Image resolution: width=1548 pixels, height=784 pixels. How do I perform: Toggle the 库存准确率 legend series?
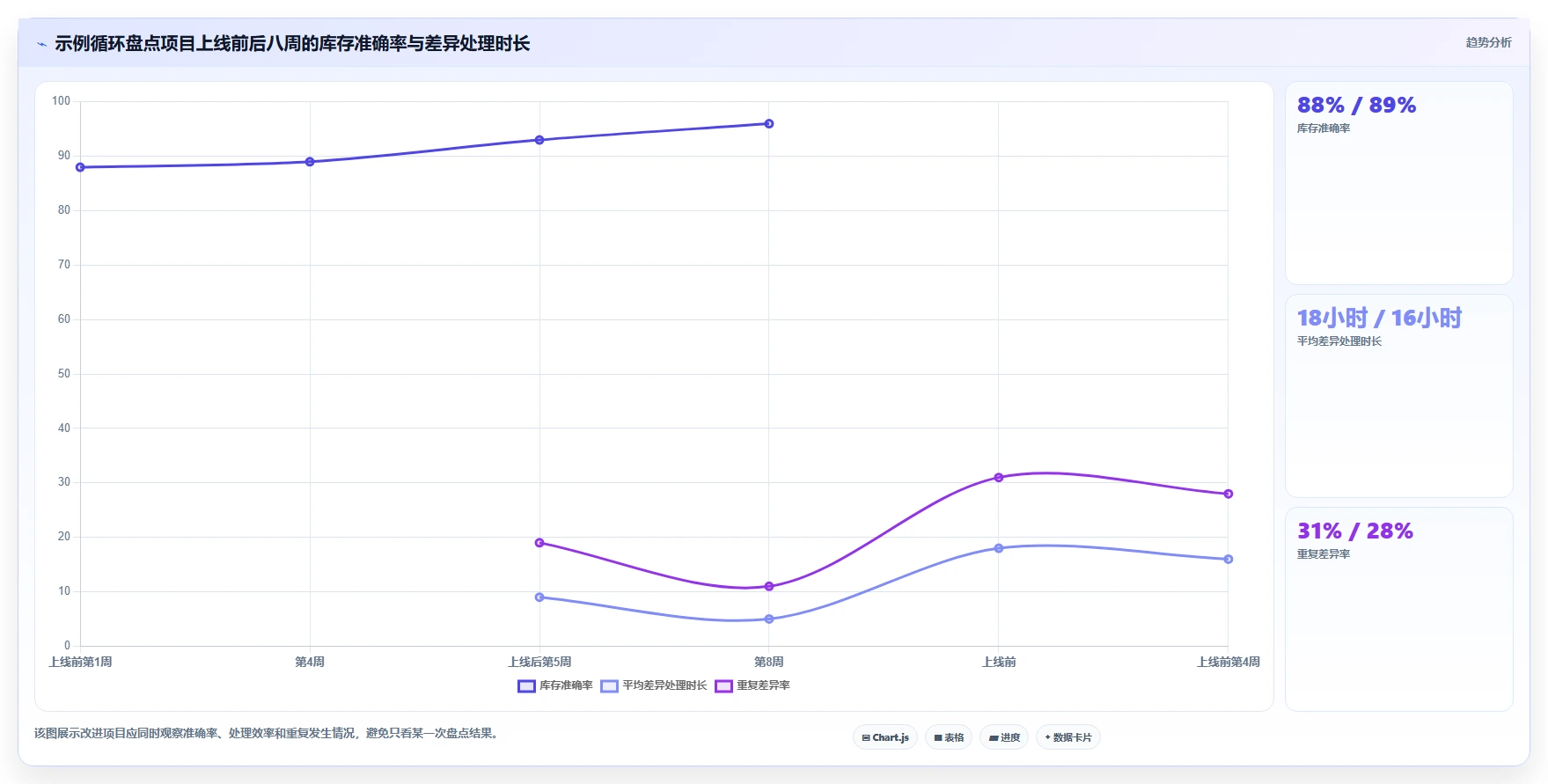[x=555, y=685]
